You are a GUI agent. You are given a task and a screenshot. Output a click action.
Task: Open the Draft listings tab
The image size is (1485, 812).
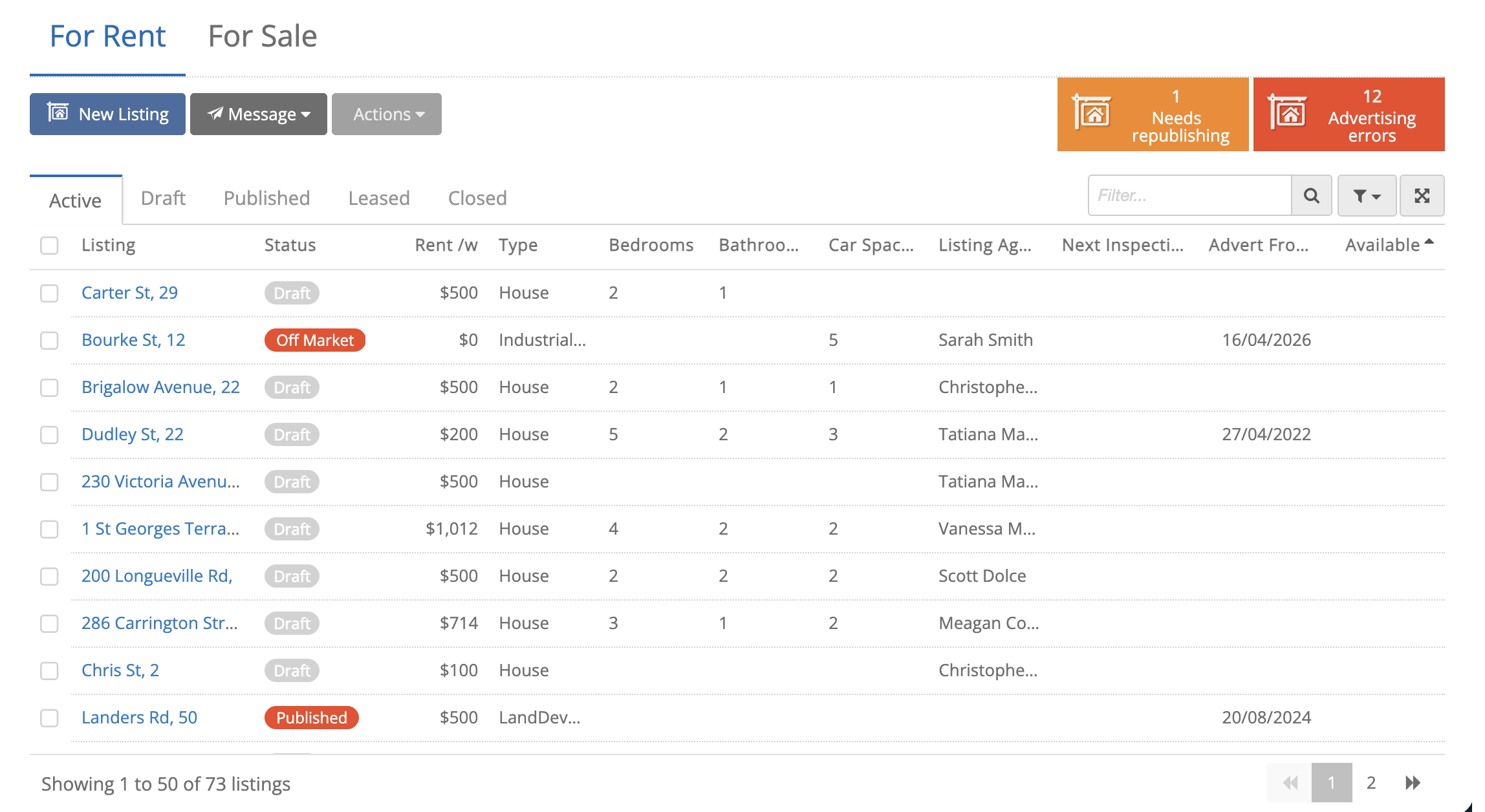pos(163,198)
